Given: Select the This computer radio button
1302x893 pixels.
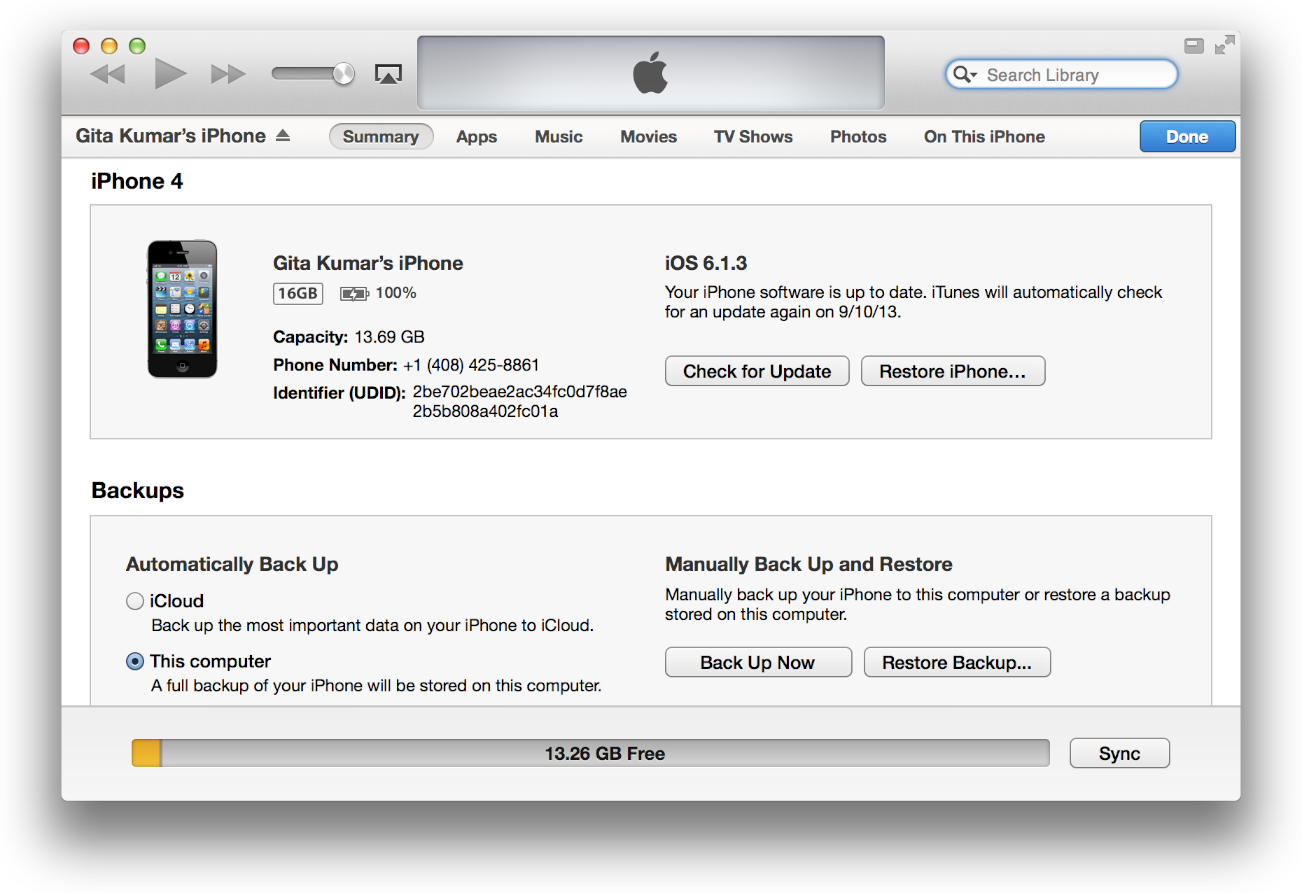Looking at the screenshot, I should (135, 661).
